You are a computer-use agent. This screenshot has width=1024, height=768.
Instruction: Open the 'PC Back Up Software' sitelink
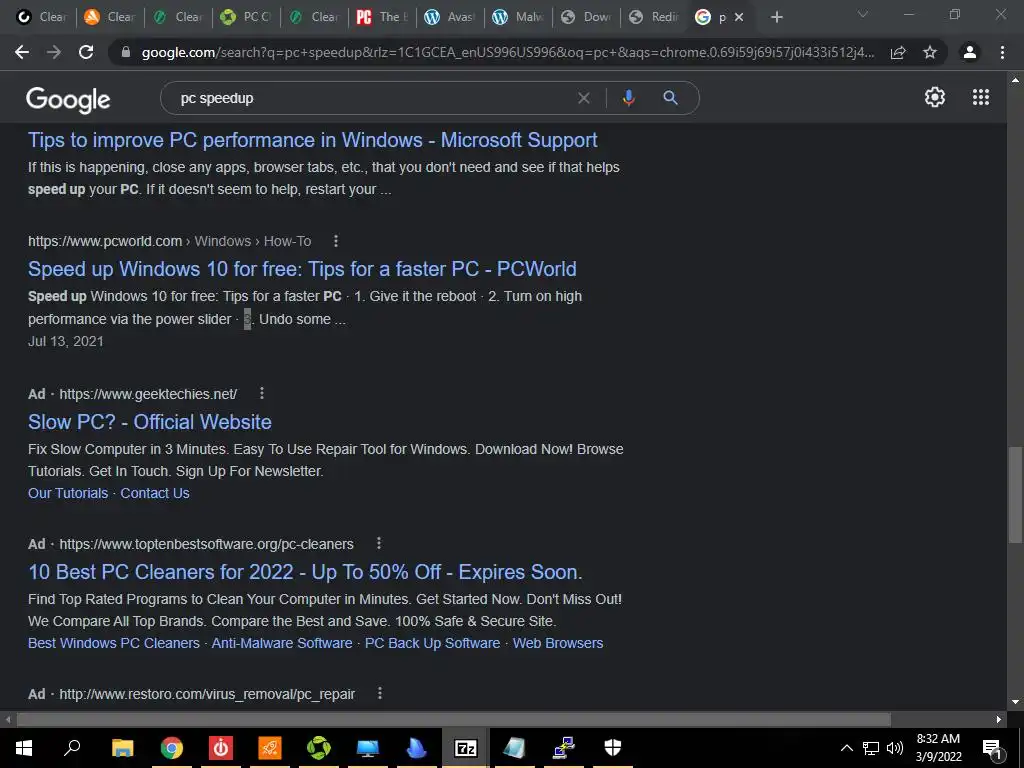tap(432, 643)
